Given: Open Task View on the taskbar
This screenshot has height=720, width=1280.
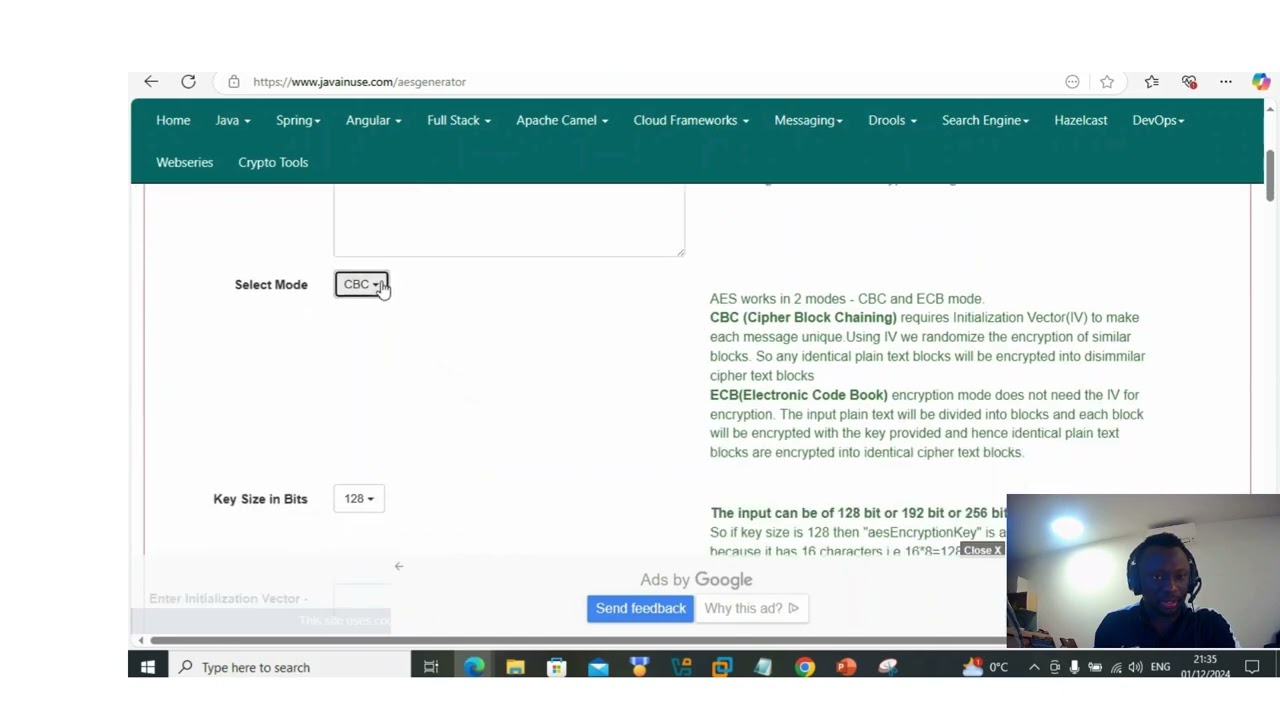Looking at the screenshot, I should click(x=431, y=667).
